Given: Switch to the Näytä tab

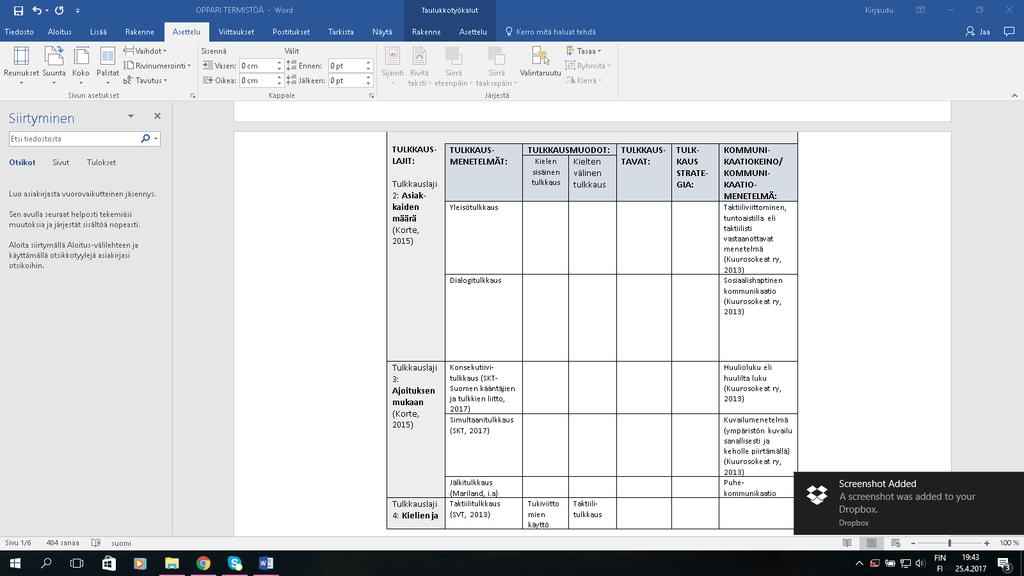Looking at the screenshot, I should (x=382, y=31).
